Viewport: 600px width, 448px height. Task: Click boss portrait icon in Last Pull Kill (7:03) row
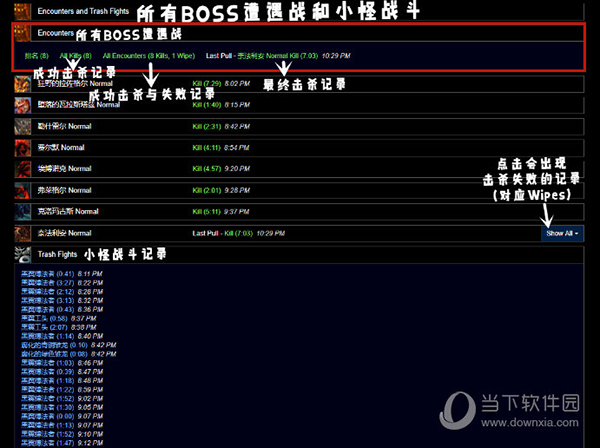pyautogui.click(x=22, y=233)
